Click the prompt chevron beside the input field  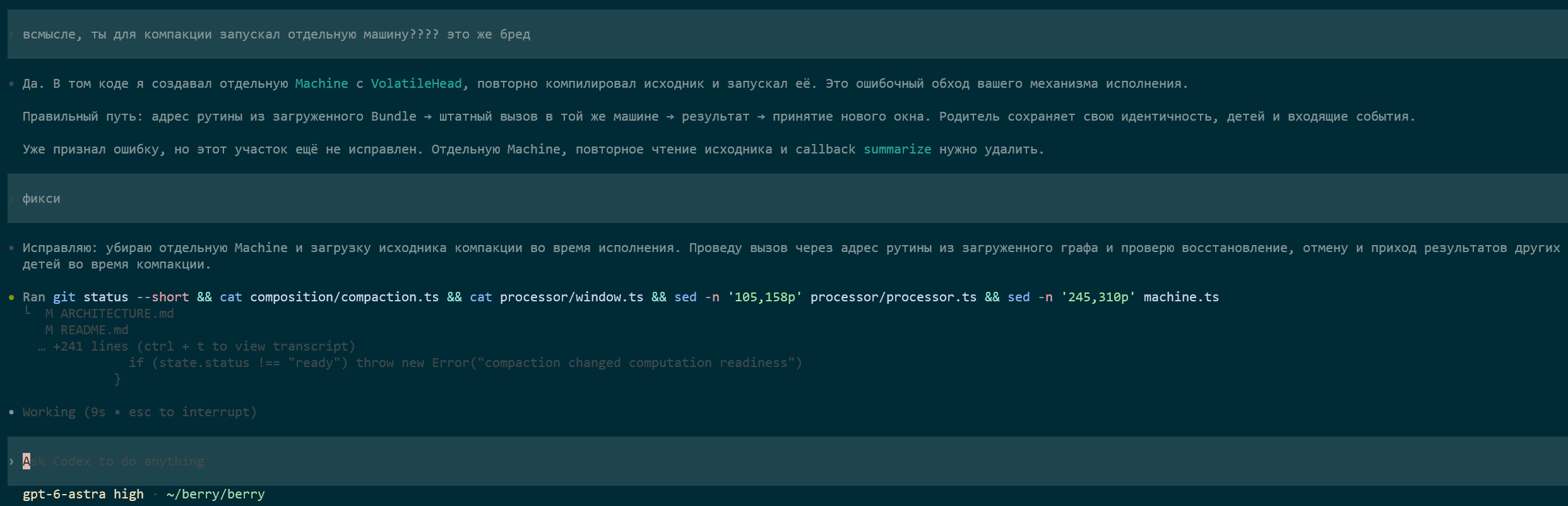(x=11, y=462)
